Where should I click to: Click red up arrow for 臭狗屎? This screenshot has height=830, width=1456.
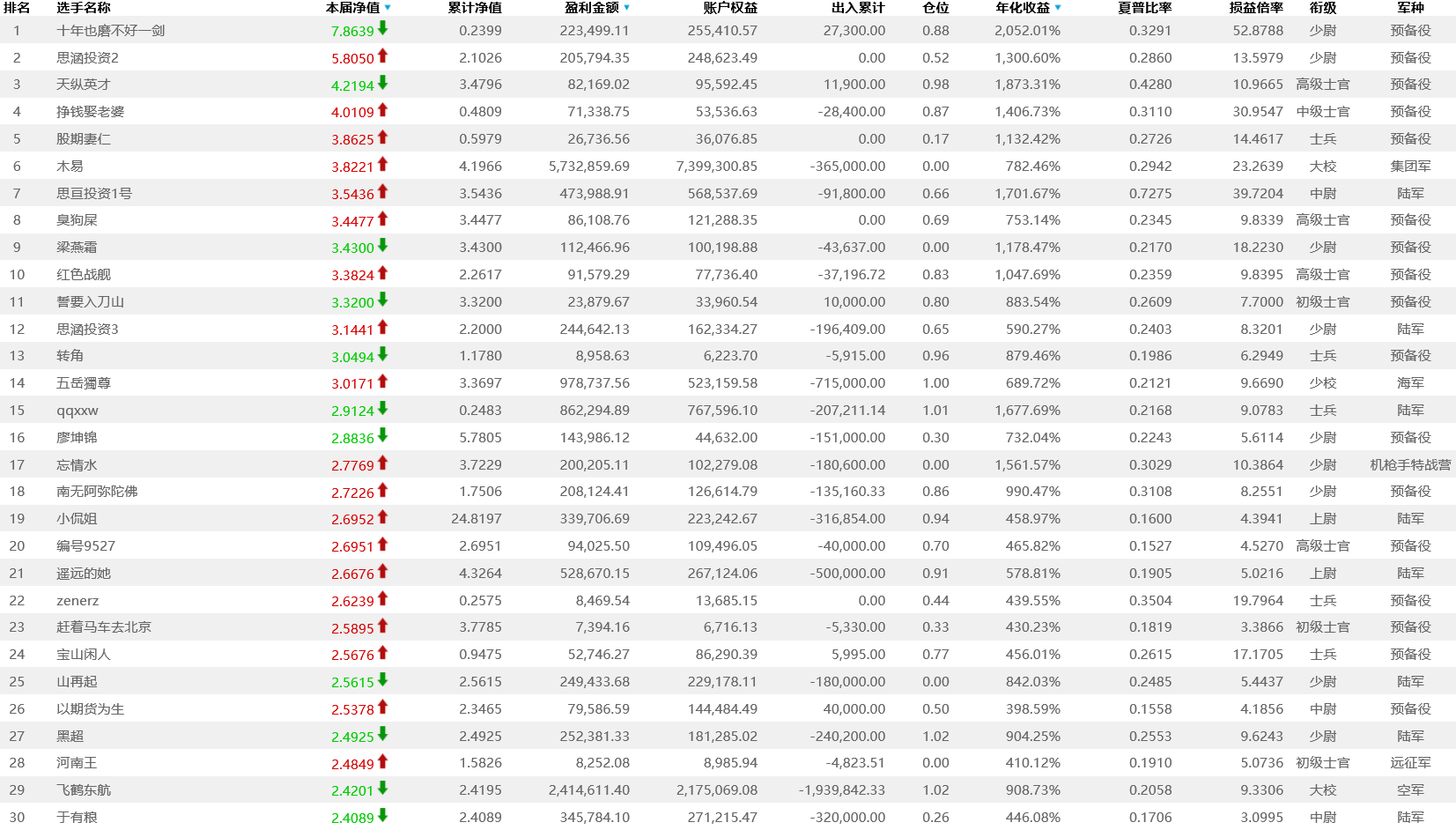click(x=383, y=219)
